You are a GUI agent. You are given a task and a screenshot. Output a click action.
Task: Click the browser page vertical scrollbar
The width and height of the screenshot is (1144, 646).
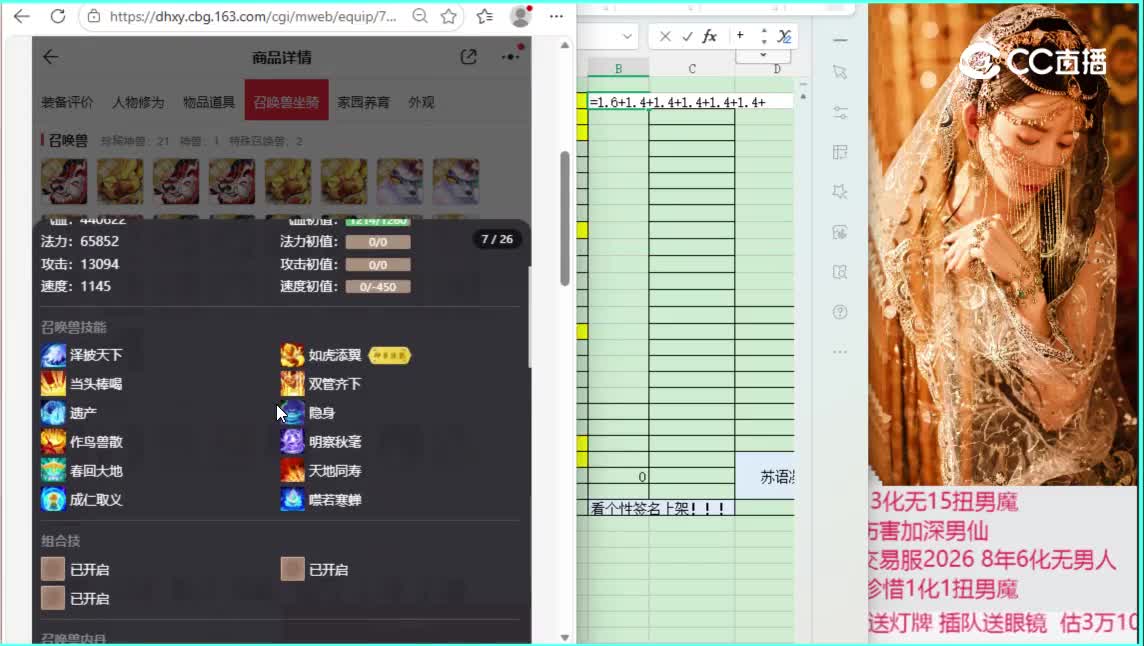point(565,219)
